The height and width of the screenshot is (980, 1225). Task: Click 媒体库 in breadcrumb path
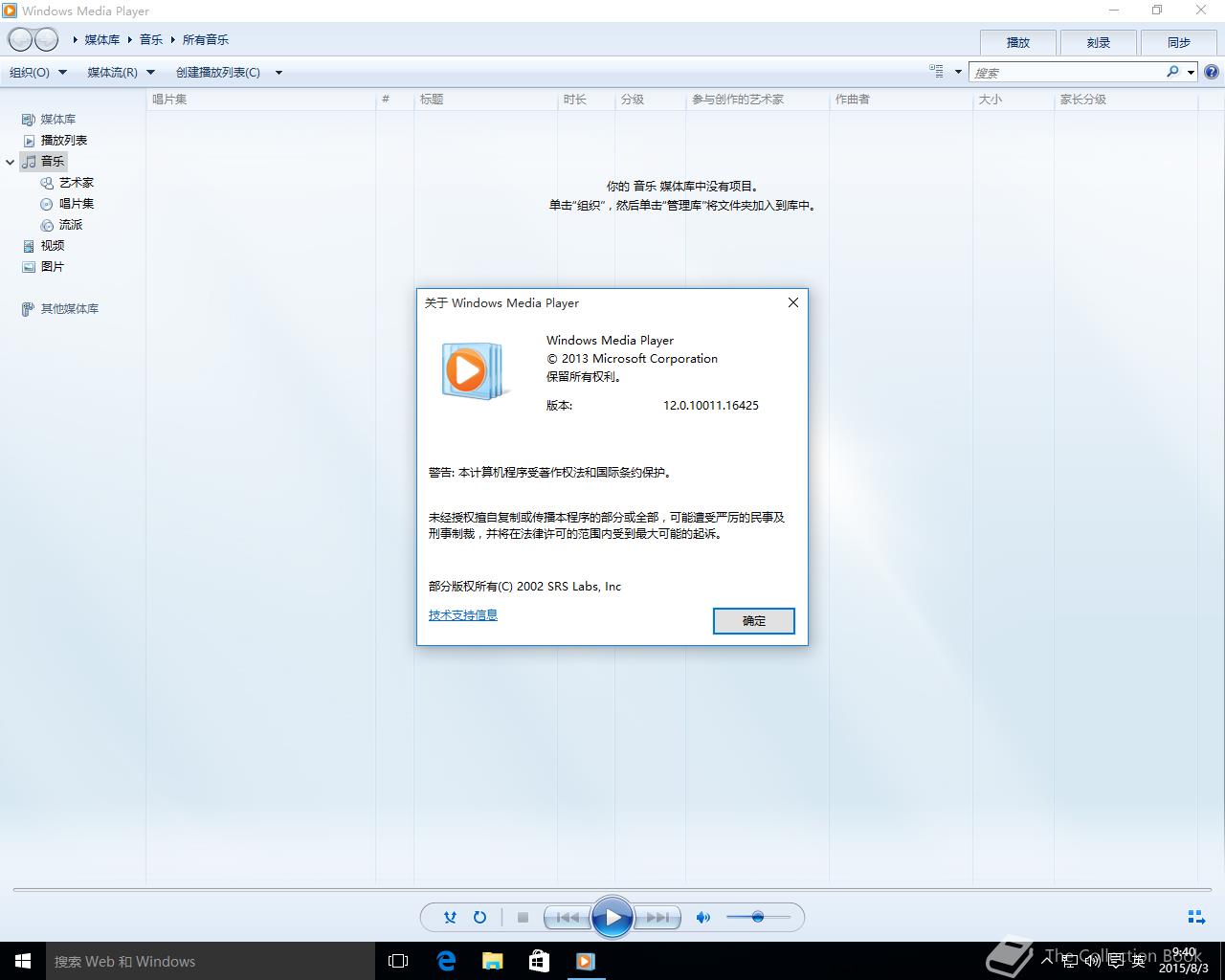coord(102,40)
